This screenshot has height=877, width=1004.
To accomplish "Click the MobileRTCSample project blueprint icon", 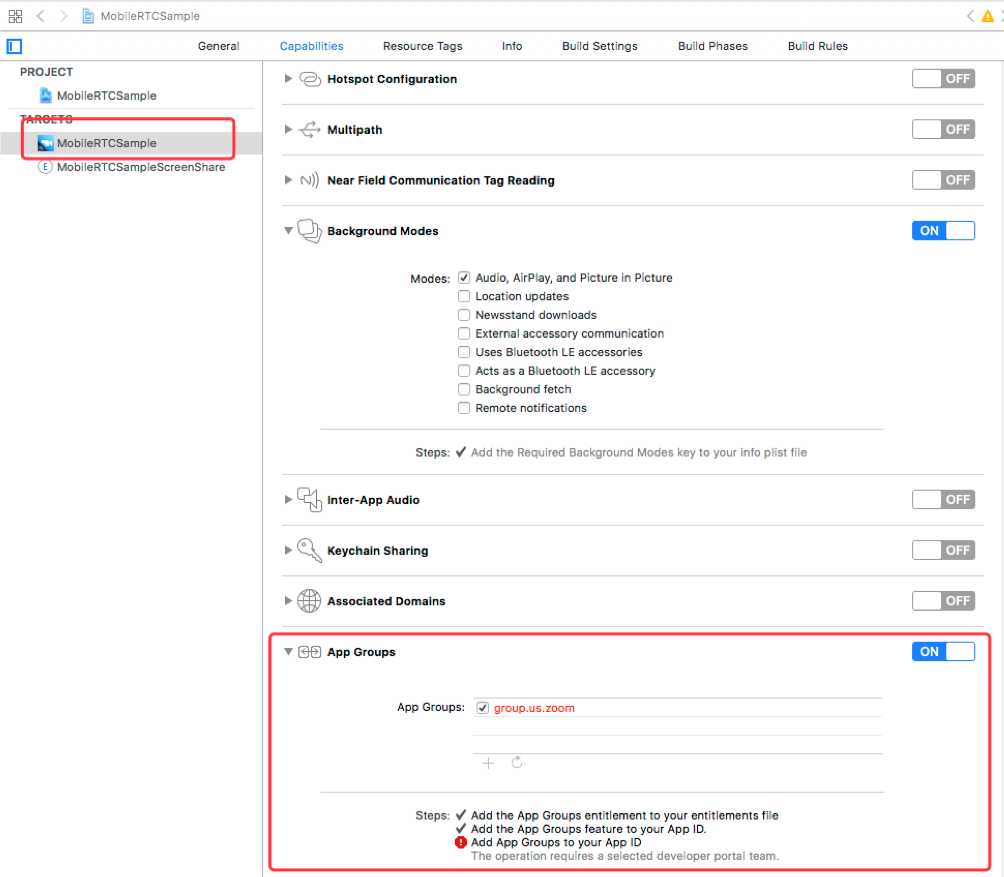I will (45, 95).
